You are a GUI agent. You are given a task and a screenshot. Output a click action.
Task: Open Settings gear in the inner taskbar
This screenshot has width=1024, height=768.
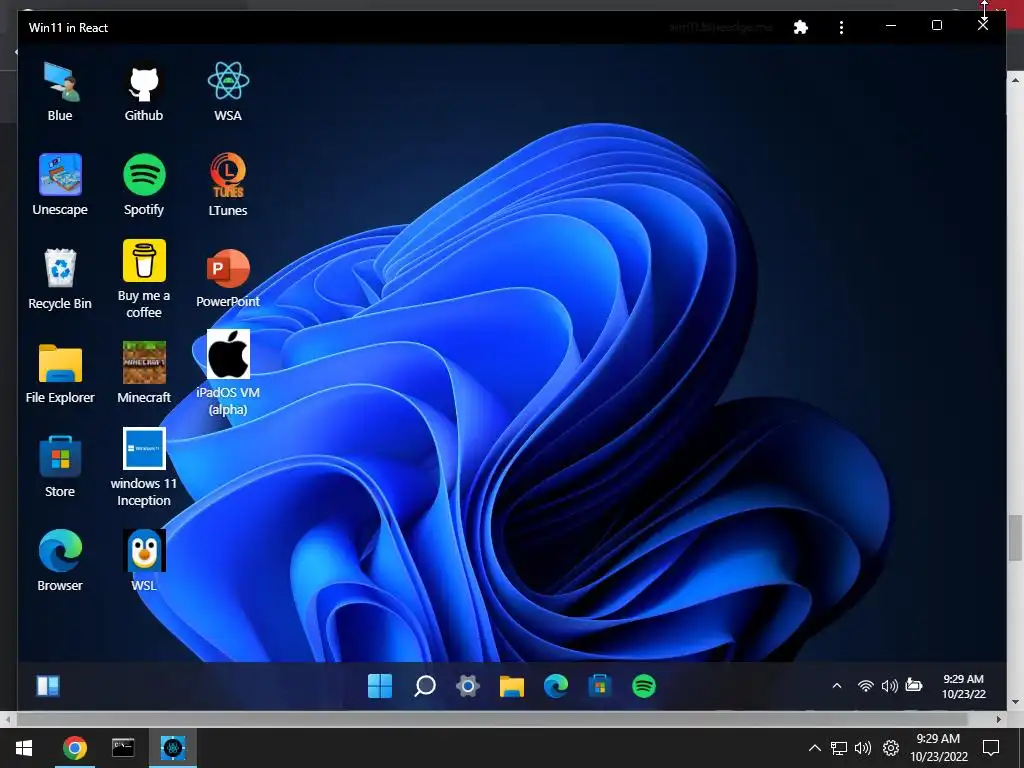pyautogui.click(x=468, y=686)
